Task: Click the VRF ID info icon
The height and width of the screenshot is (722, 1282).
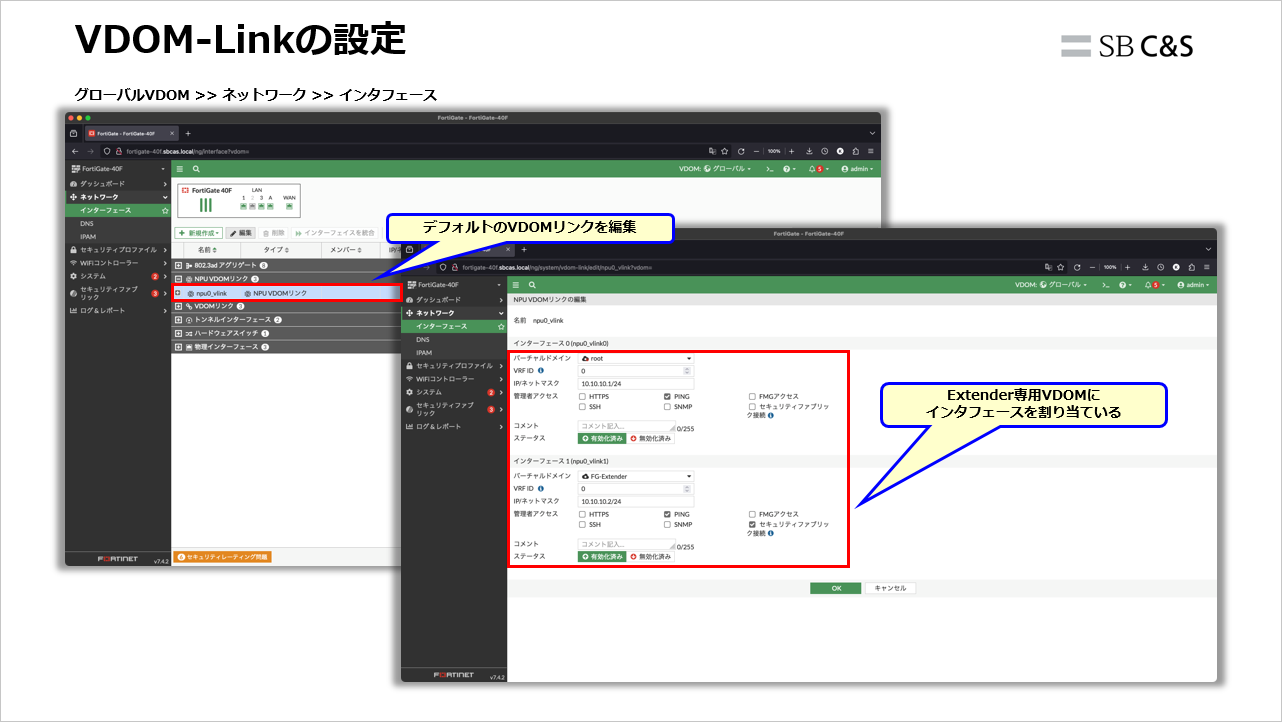Action: click(541, 369)
